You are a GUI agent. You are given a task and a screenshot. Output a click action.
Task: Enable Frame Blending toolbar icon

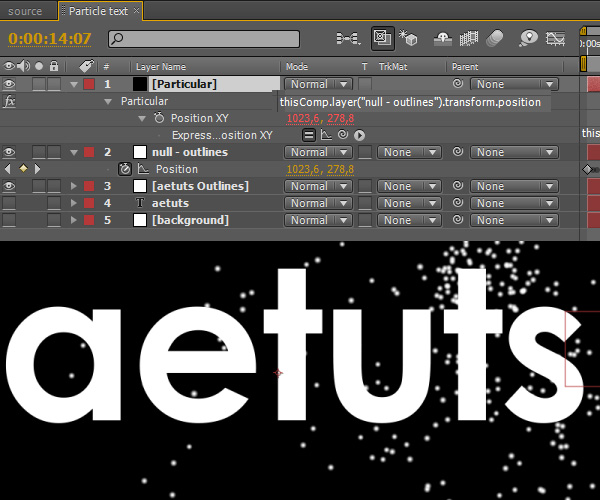click(x=469, y=38)
